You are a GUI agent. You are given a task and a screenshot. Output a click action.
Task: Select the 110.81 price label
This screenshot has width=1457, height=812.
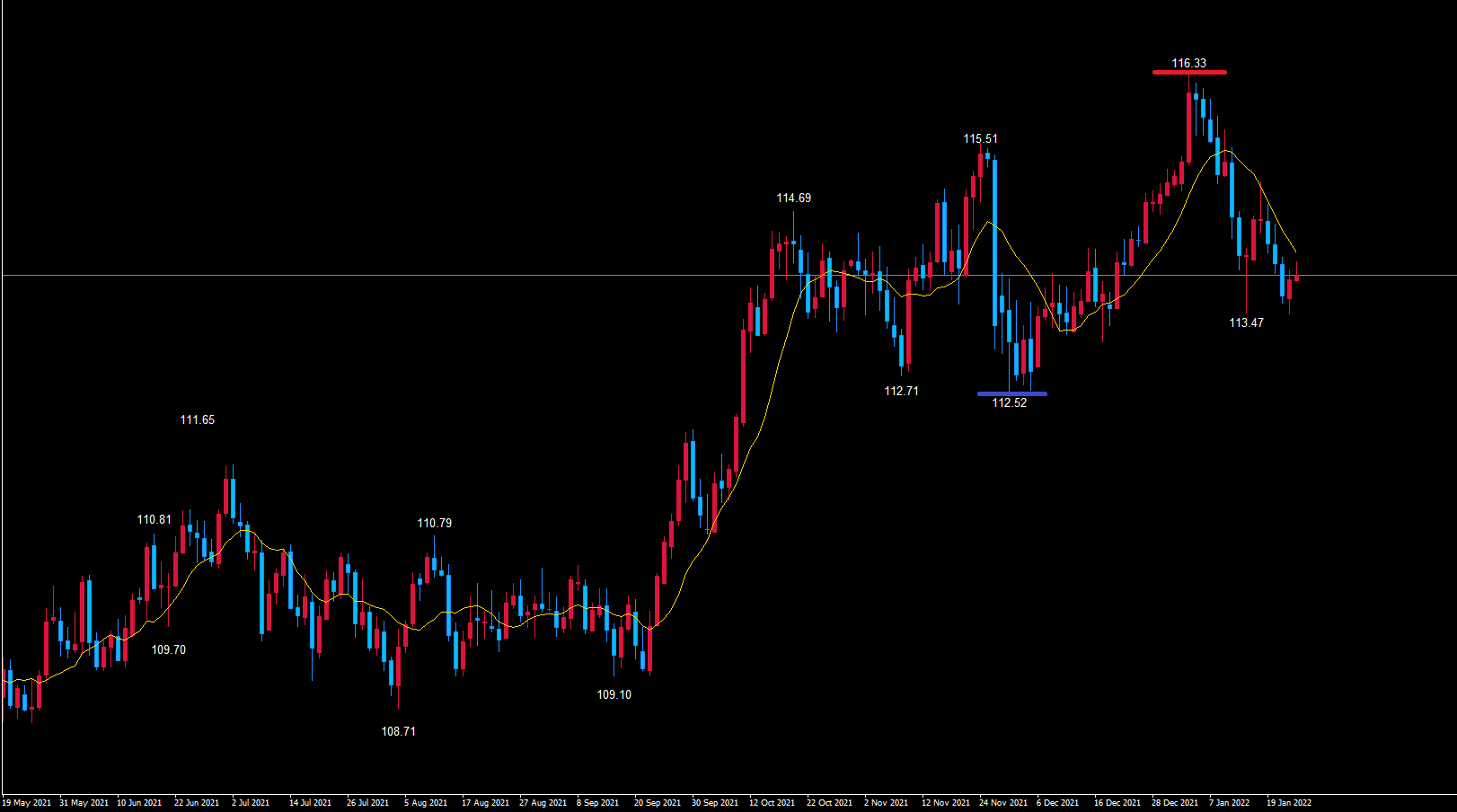click(154, 519)
